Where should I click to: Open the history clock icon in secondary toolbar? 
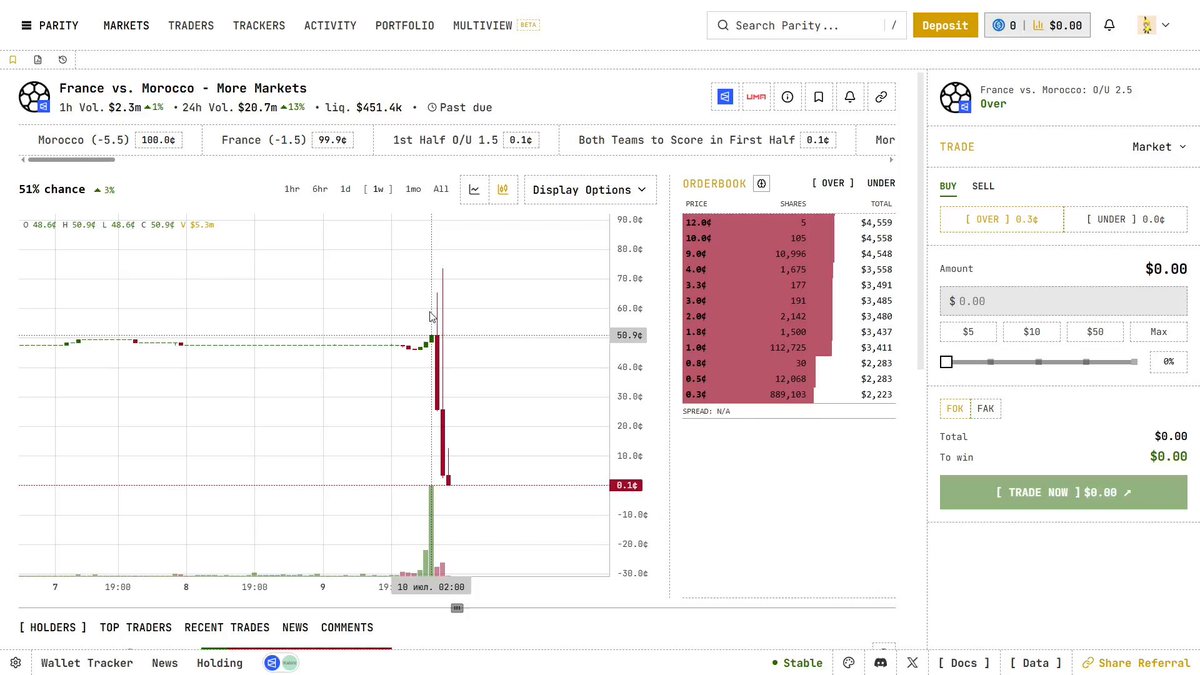click(x=63, y=60)
